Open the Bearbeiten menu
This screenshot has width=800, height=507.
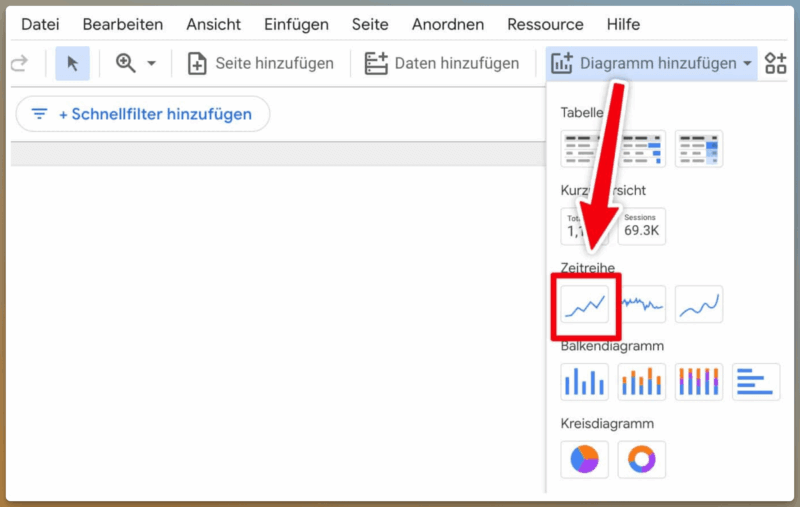point(122,24)
